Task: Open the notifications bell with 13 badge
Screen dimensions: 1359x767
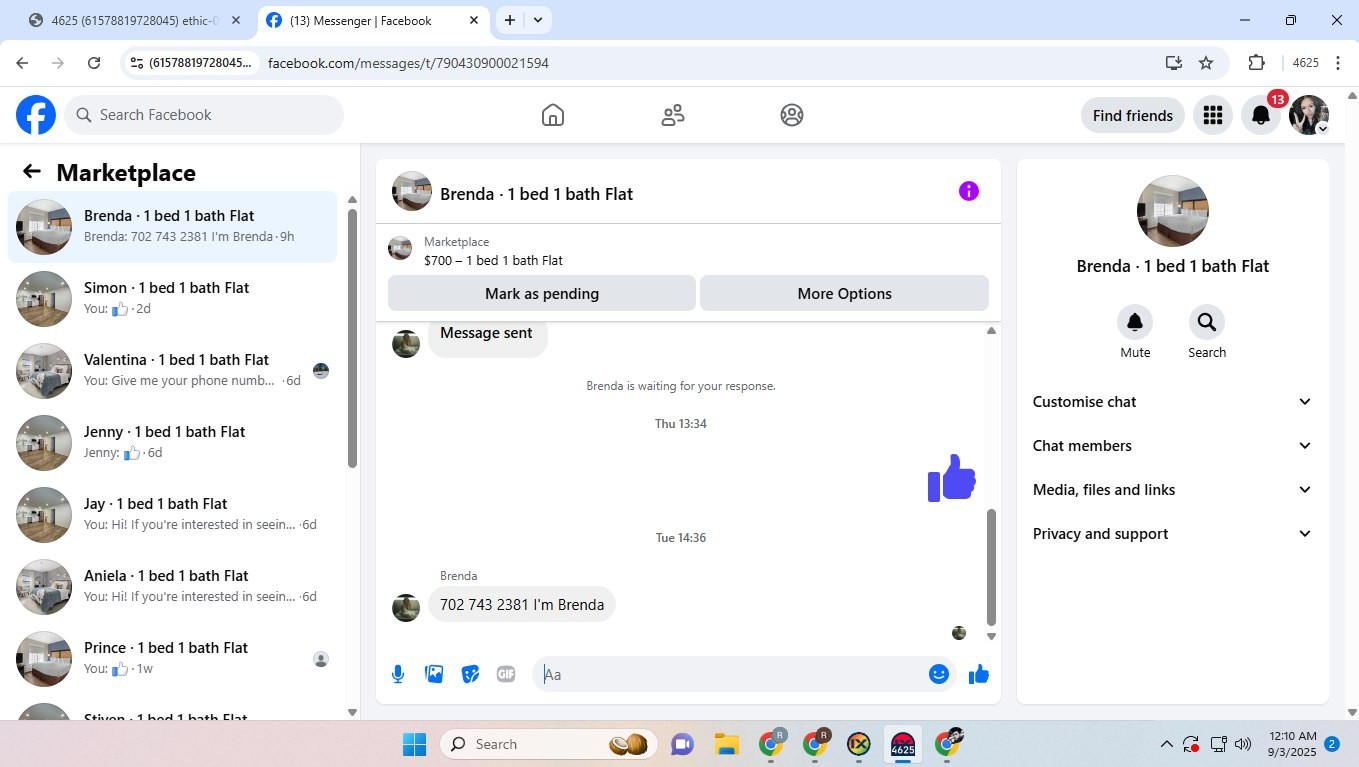Action: (x=1261, y=115)
